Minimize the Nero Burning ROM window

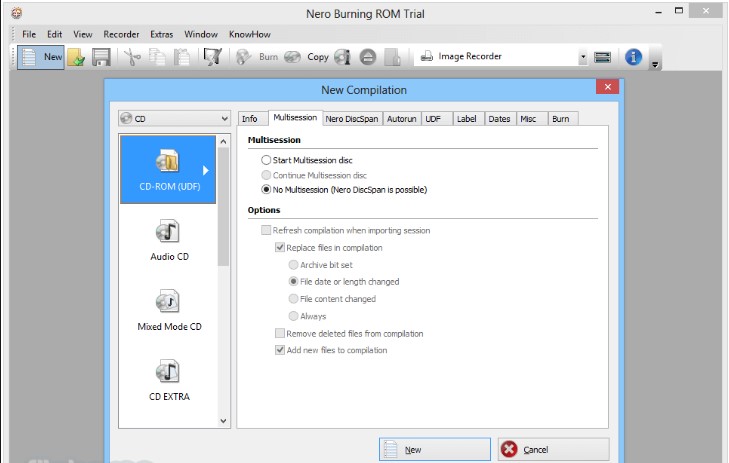coord(658,12)
